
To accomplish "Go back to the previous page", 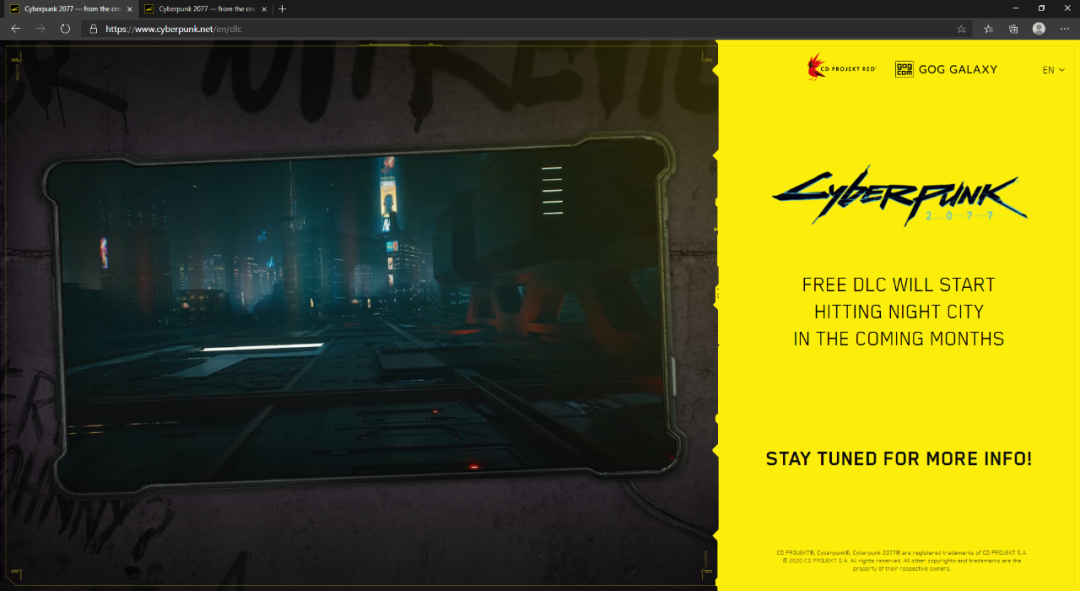I will pos(15,29).
